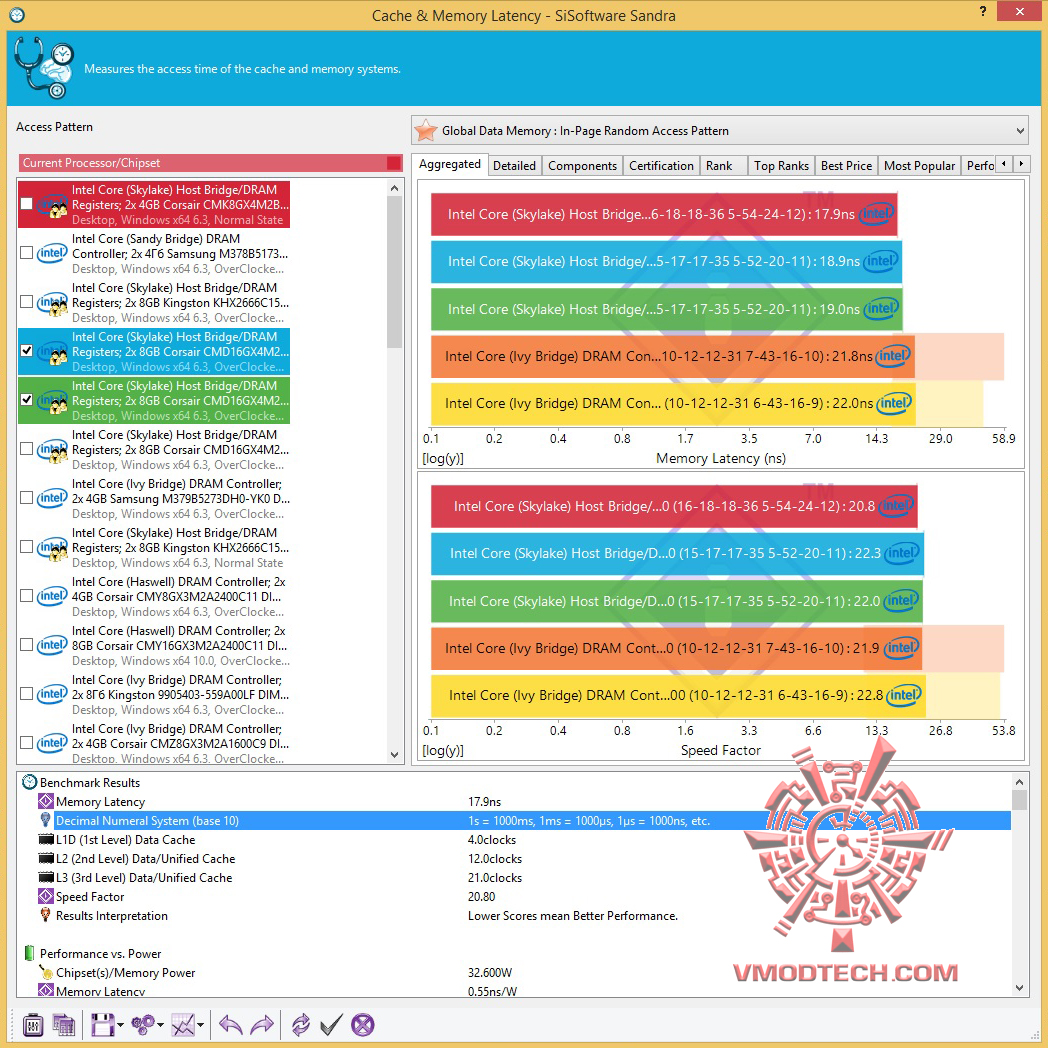The height and width of the screenshot is (1048, 1048).
Task: Click the chip icon next to L2 Cache
Action: point(46,858)
